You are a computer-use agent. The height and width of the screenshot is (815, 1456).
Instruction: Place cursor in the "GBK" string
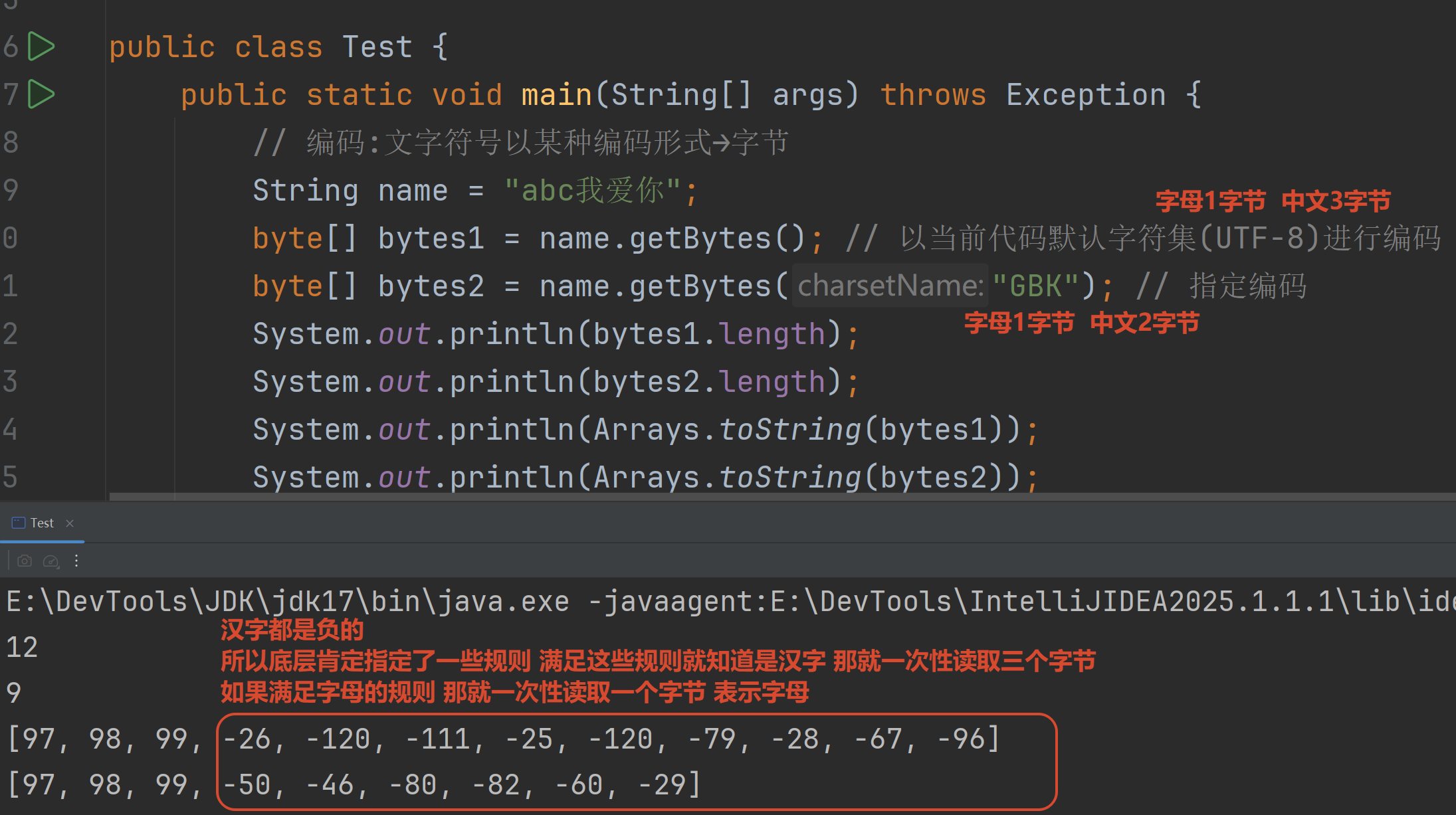tap(1035, 286)
